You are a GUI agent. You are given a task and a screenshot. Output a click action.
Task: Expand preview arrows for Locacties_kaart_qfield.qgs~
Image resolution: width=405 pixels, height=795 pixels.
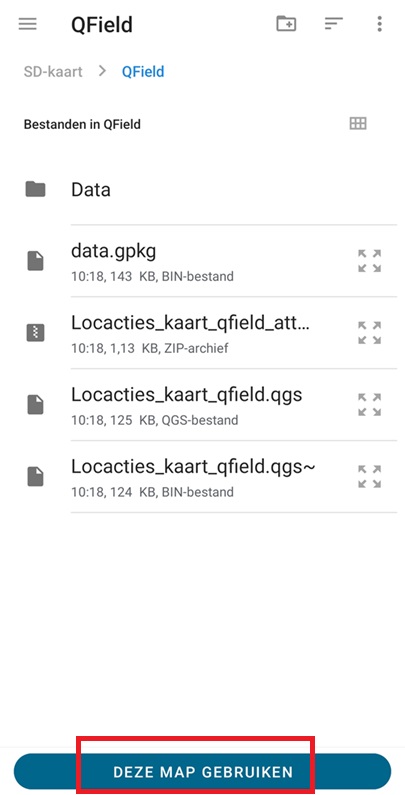coord(369,477)
